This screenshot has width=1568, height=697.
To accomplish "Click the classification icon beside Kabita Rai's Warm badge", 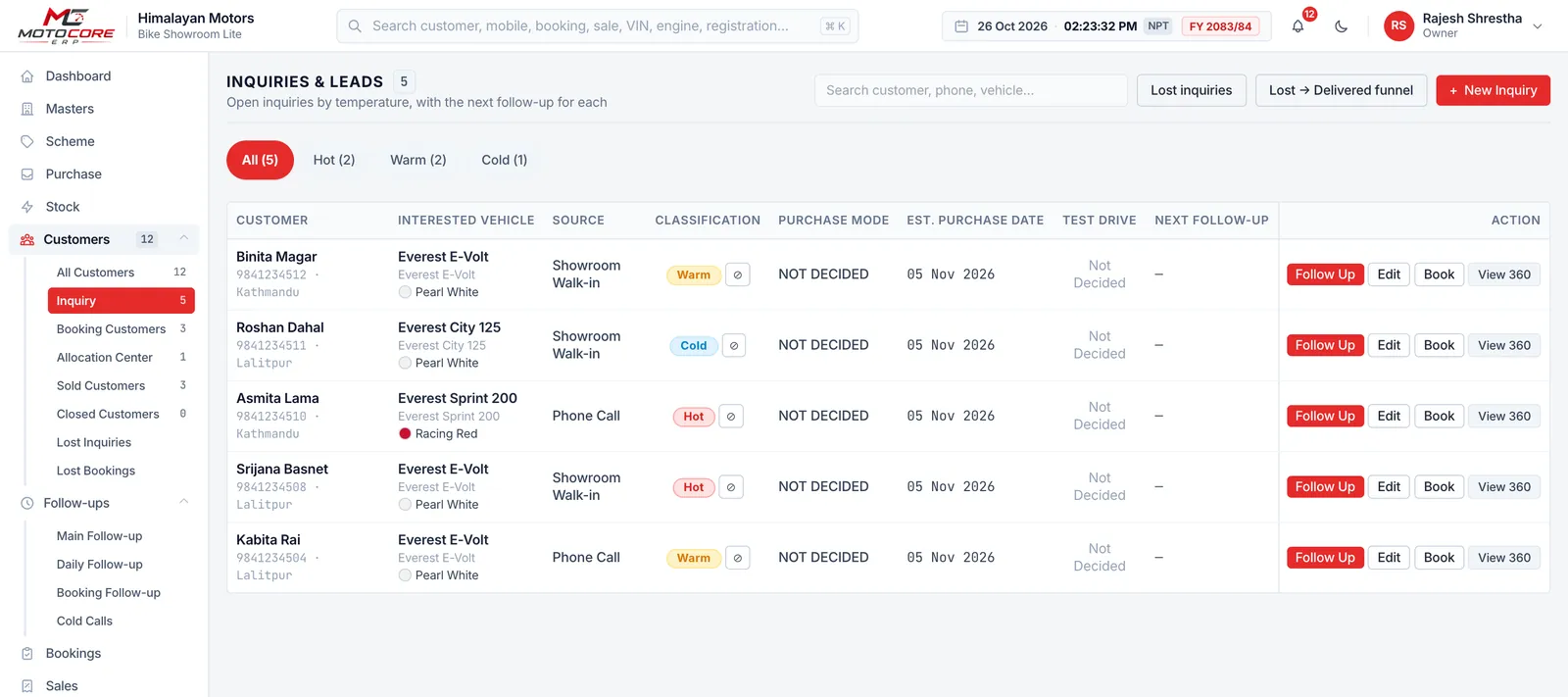I will click(738, 558).
